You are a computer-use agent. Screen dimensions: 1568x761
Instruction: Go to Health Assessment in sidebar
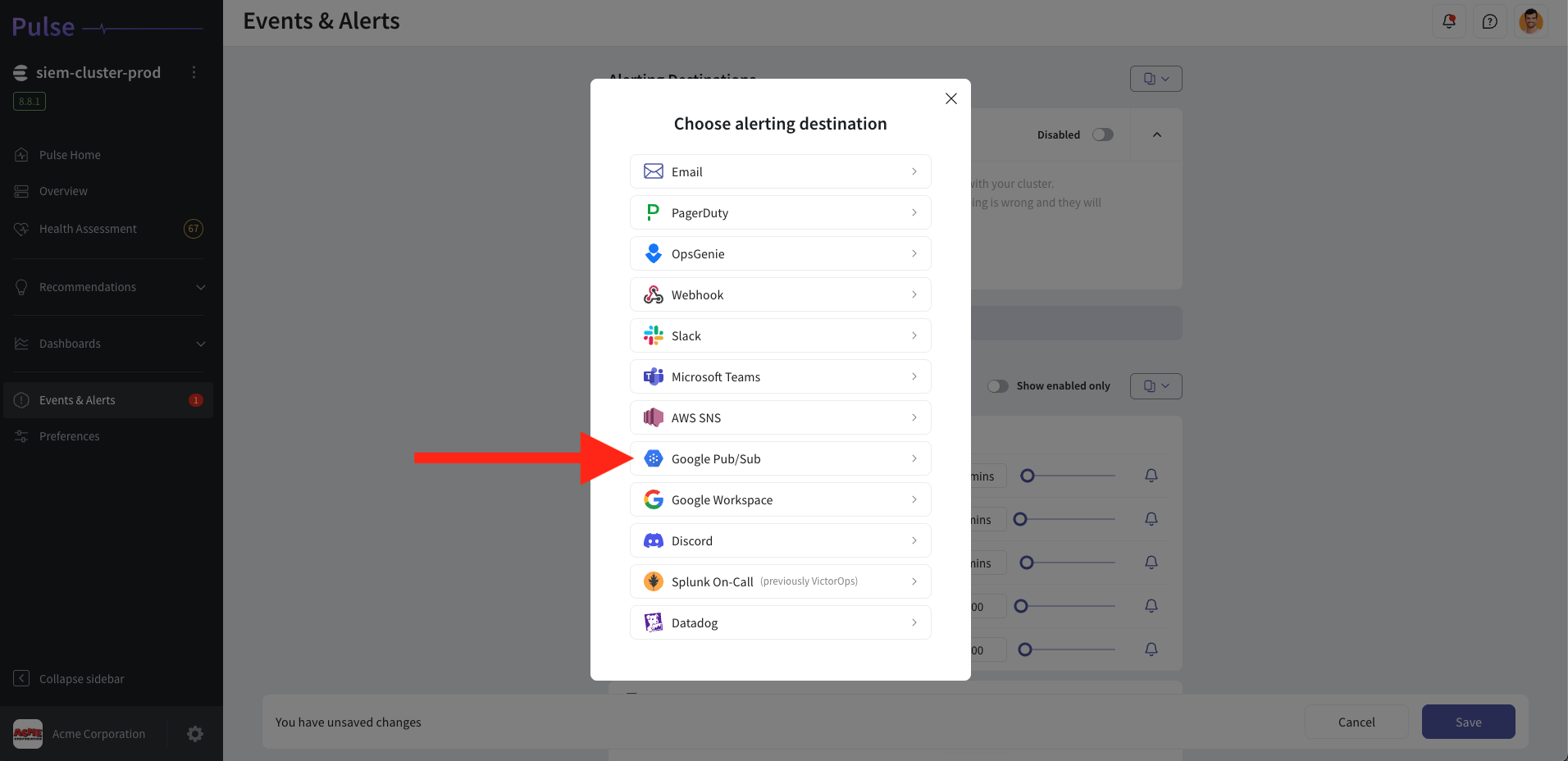(x=88, y=229)
